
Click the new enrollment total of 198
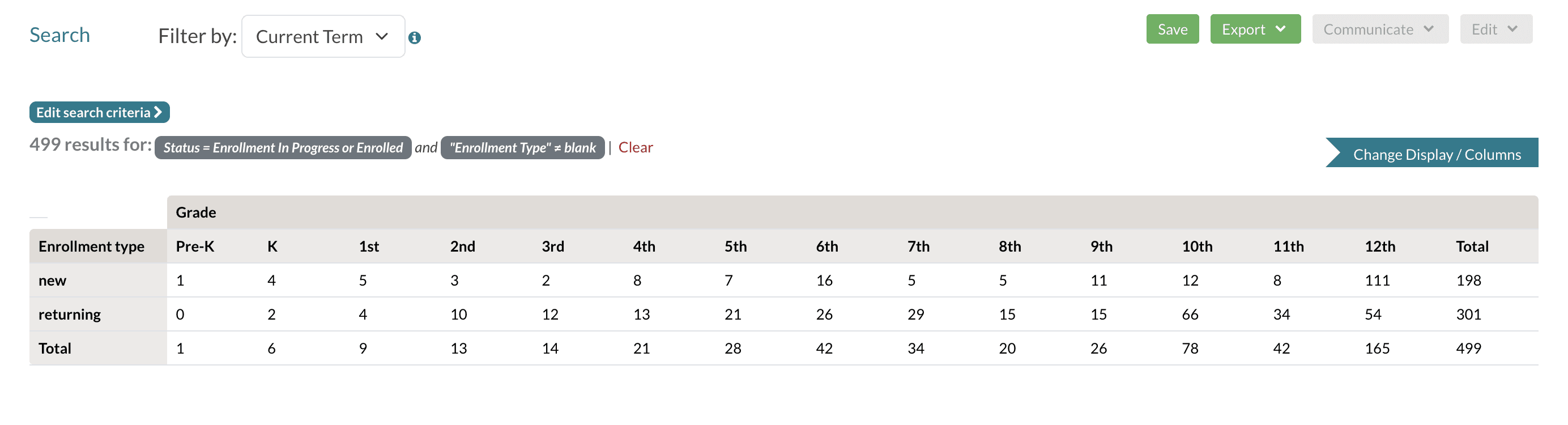tap(1468, 280)
